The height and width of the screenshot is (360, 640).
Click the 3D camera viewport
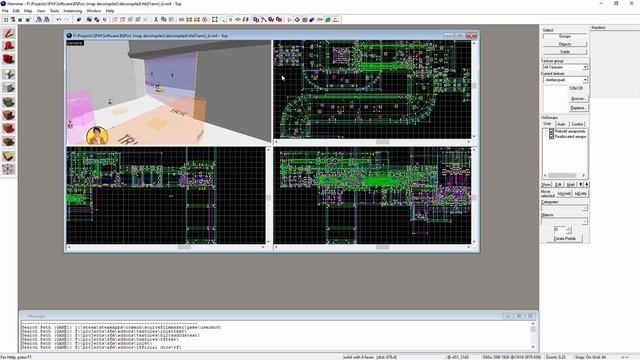(x=168, y=92)
